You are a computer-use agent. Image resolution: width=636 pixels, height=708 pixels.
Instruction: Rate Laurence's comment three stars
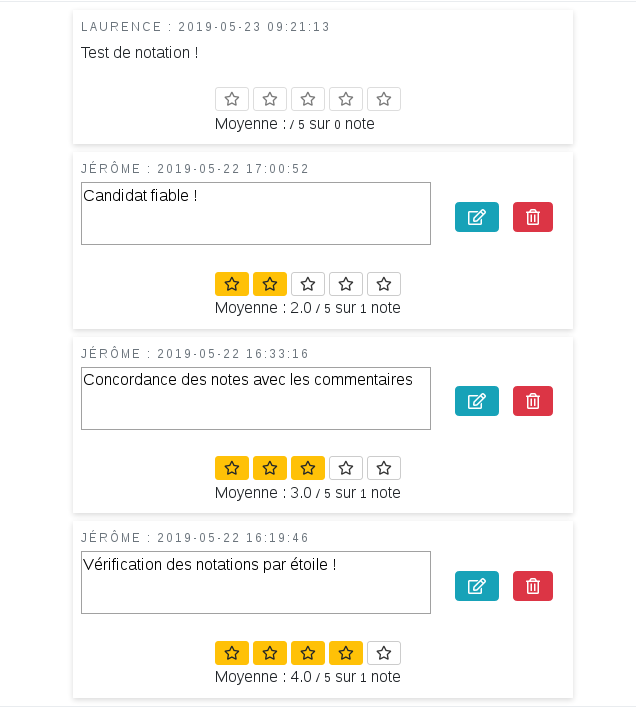coord(308,99)
